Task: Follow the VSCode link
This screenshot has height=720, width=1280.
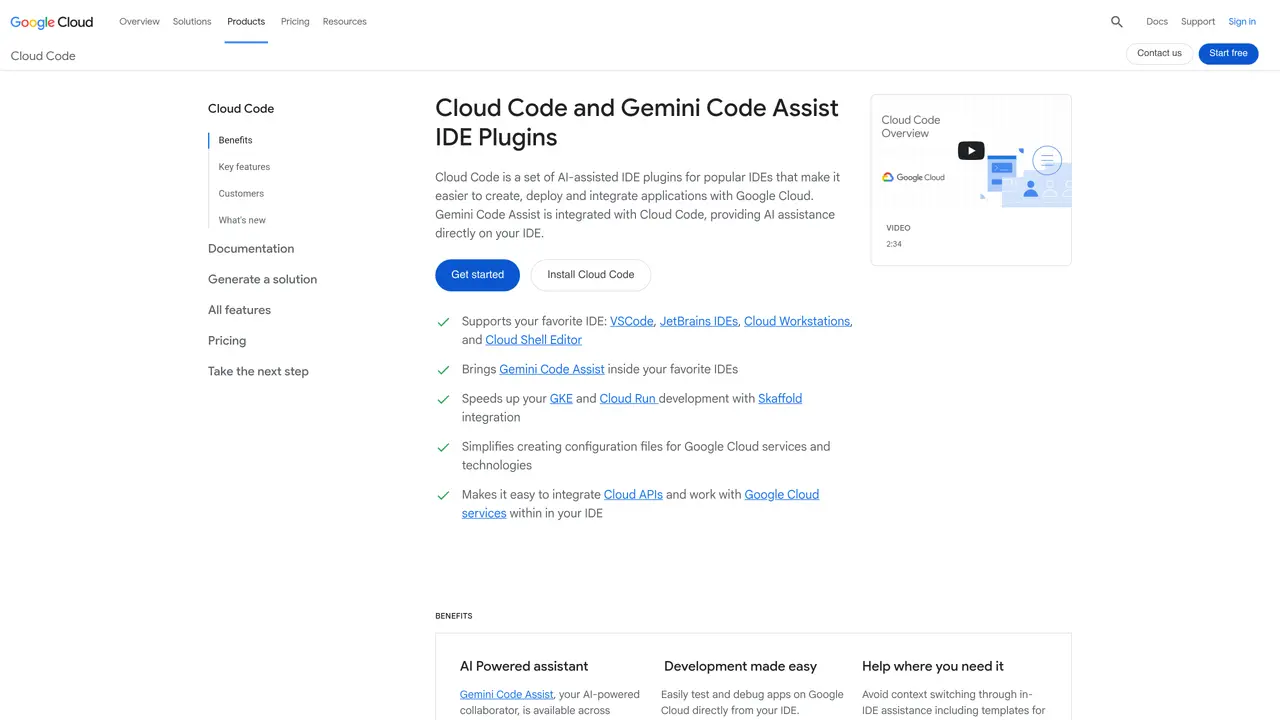Action: (632, 321)
